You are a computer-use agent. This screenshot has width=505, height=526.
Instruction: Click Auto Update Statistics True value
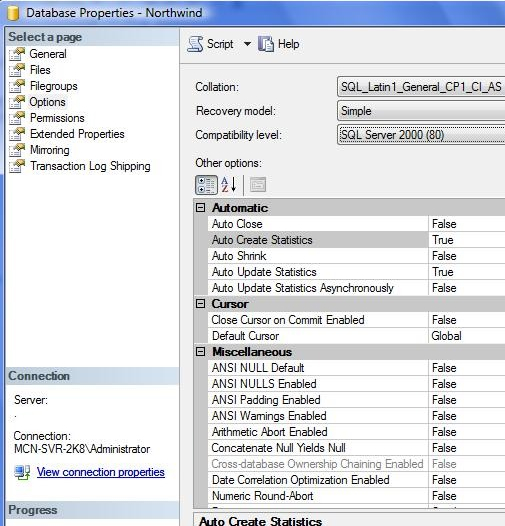[467, 272]
